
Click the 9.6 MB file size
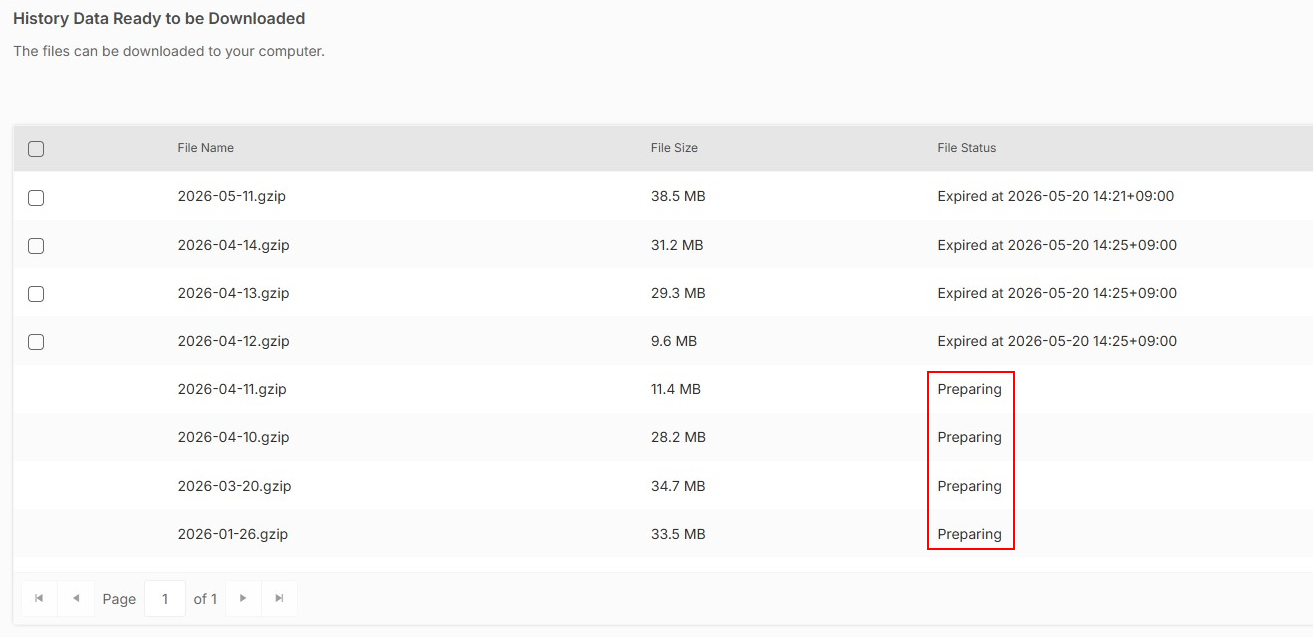click(x=674, y=341)
